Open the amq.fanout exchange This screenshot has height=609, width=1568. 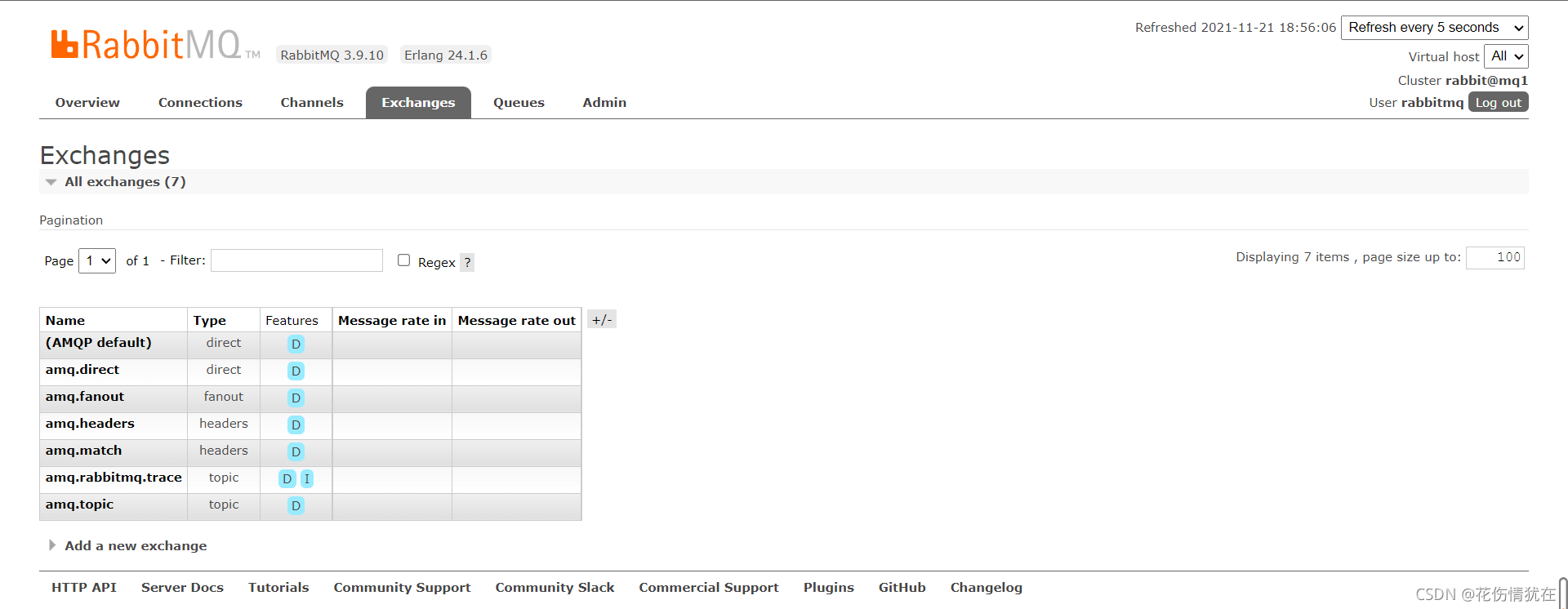click(x=85, y=396)
